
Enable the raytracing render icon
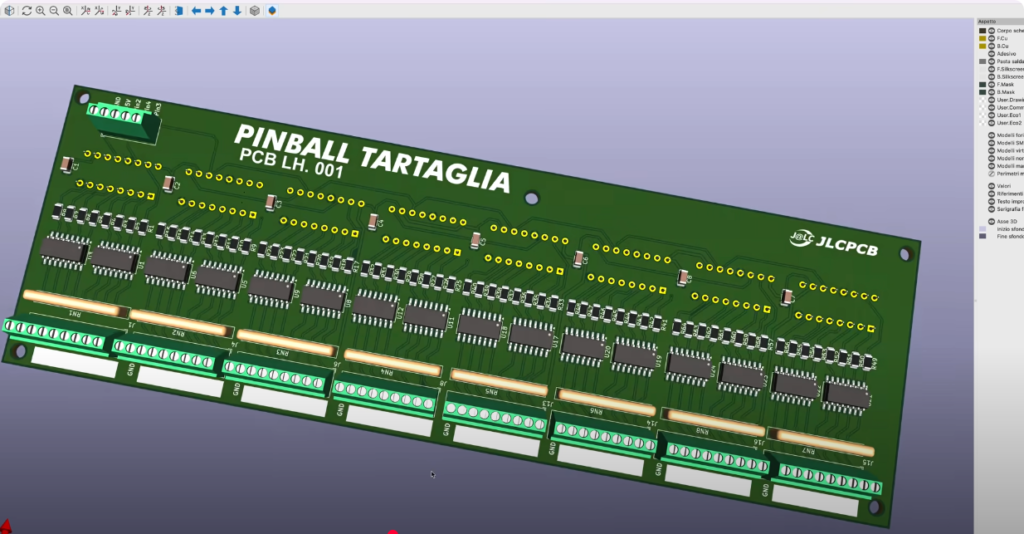click(x=272, y=10)
